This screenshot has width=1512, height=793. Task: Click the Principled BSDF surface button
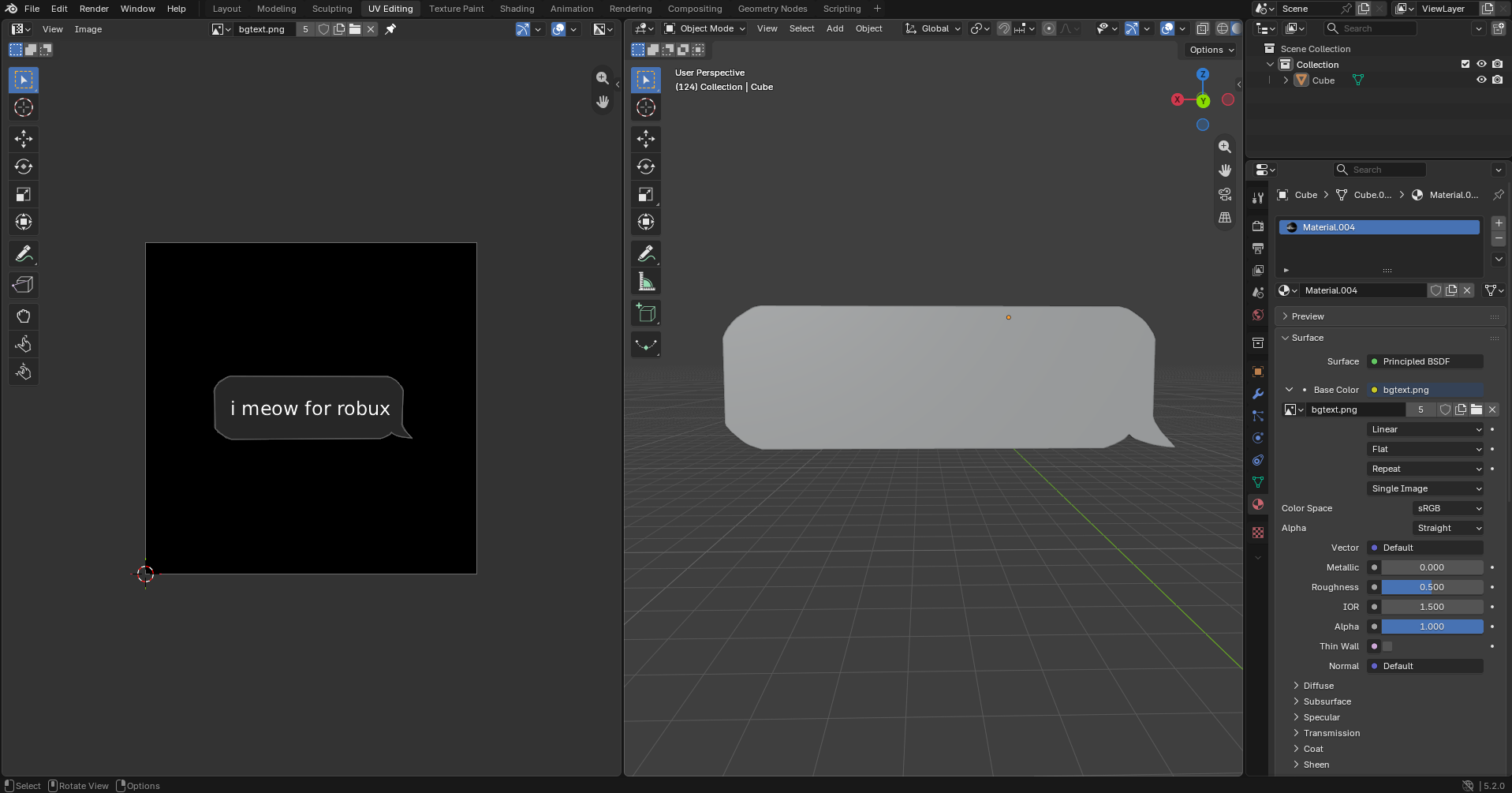tap(1425, 361)
